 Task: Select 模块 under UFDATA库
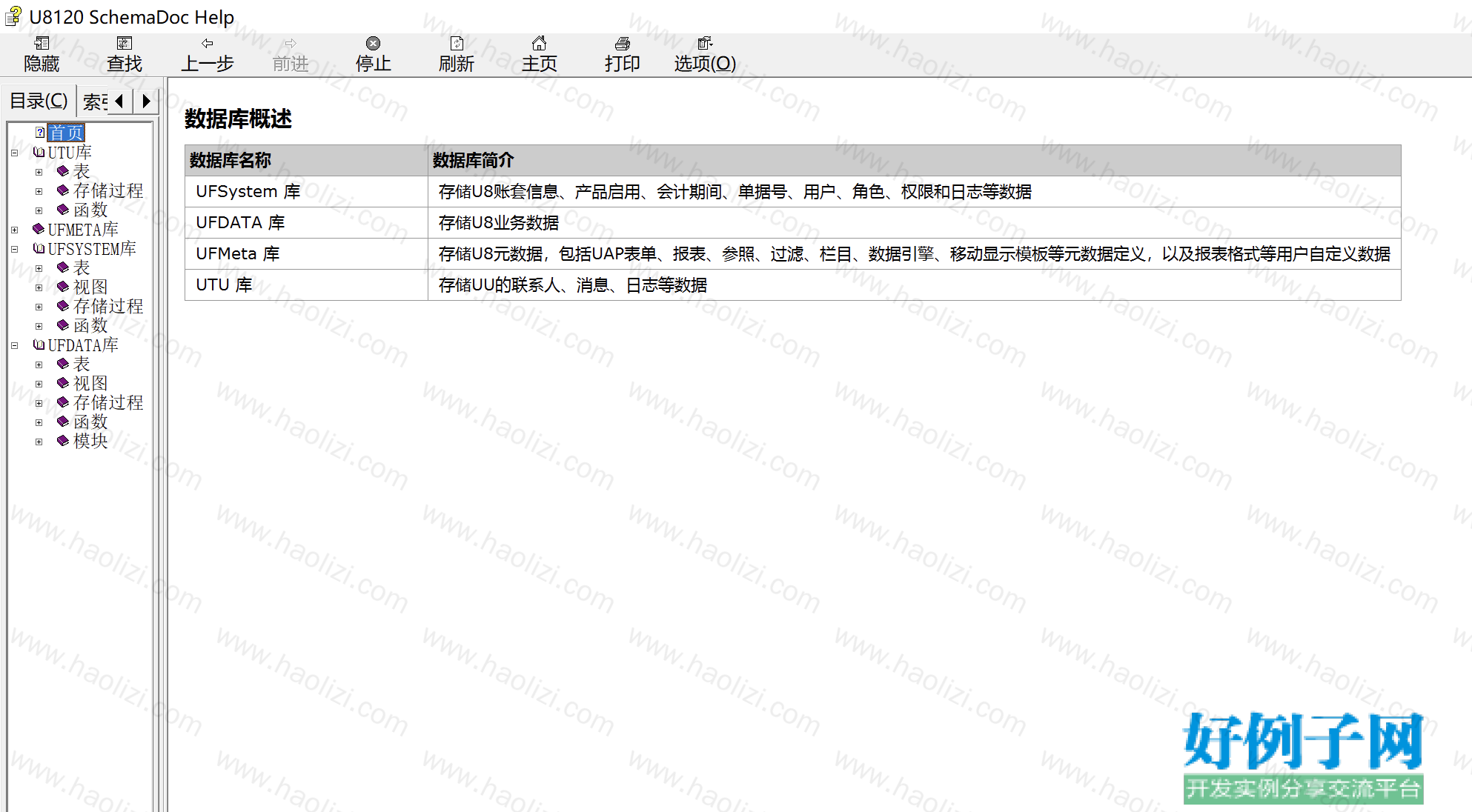click(x=90, y=442)
